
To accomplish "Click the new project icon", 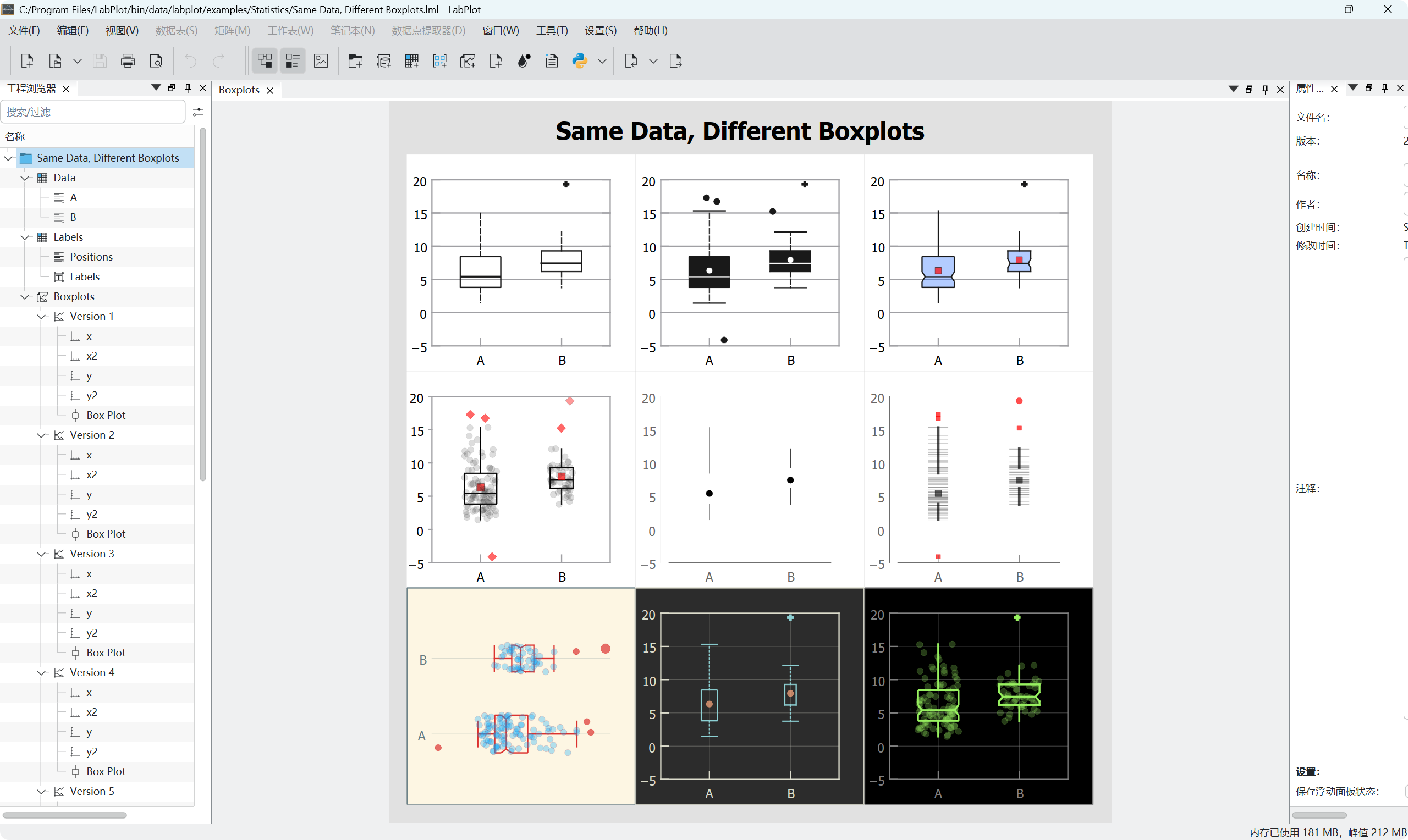I will click(x=26, y=61).
